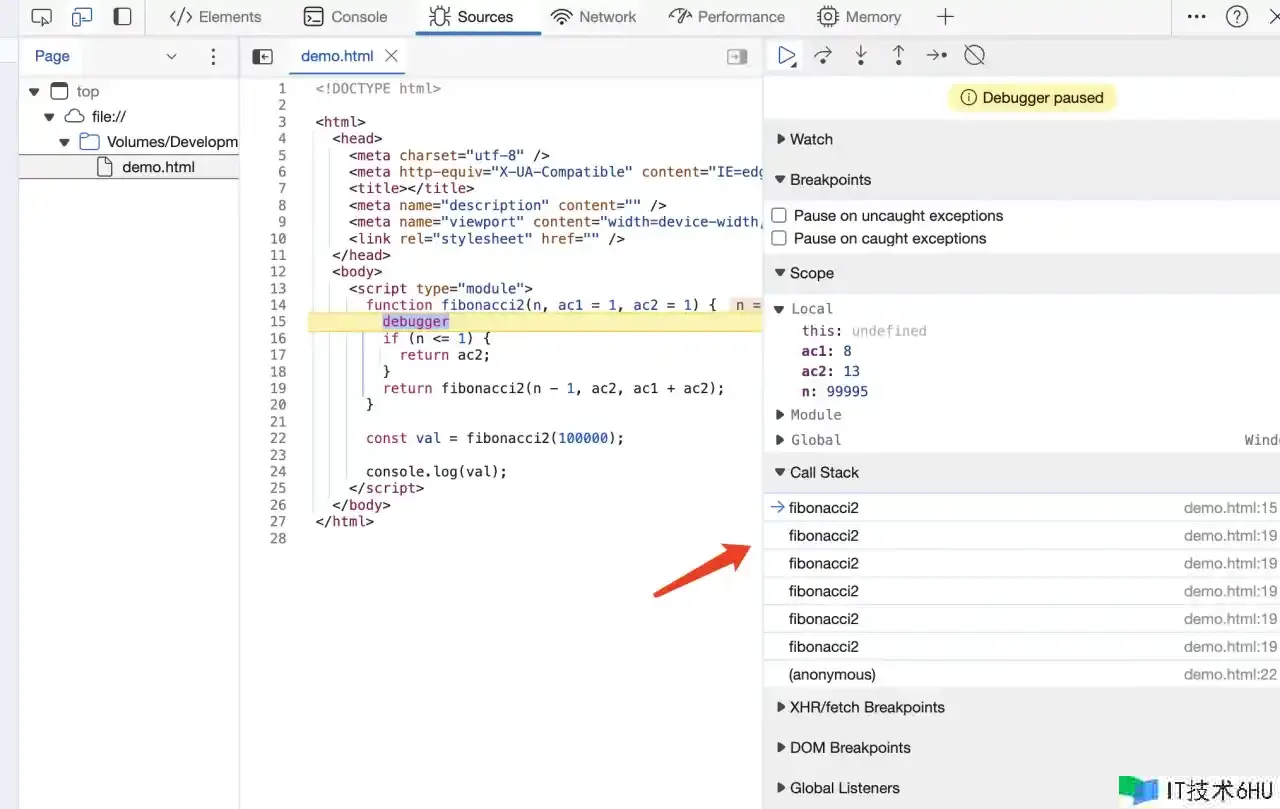Close the demo.html editor tab
1280x809 pixels.
(391, 56)
